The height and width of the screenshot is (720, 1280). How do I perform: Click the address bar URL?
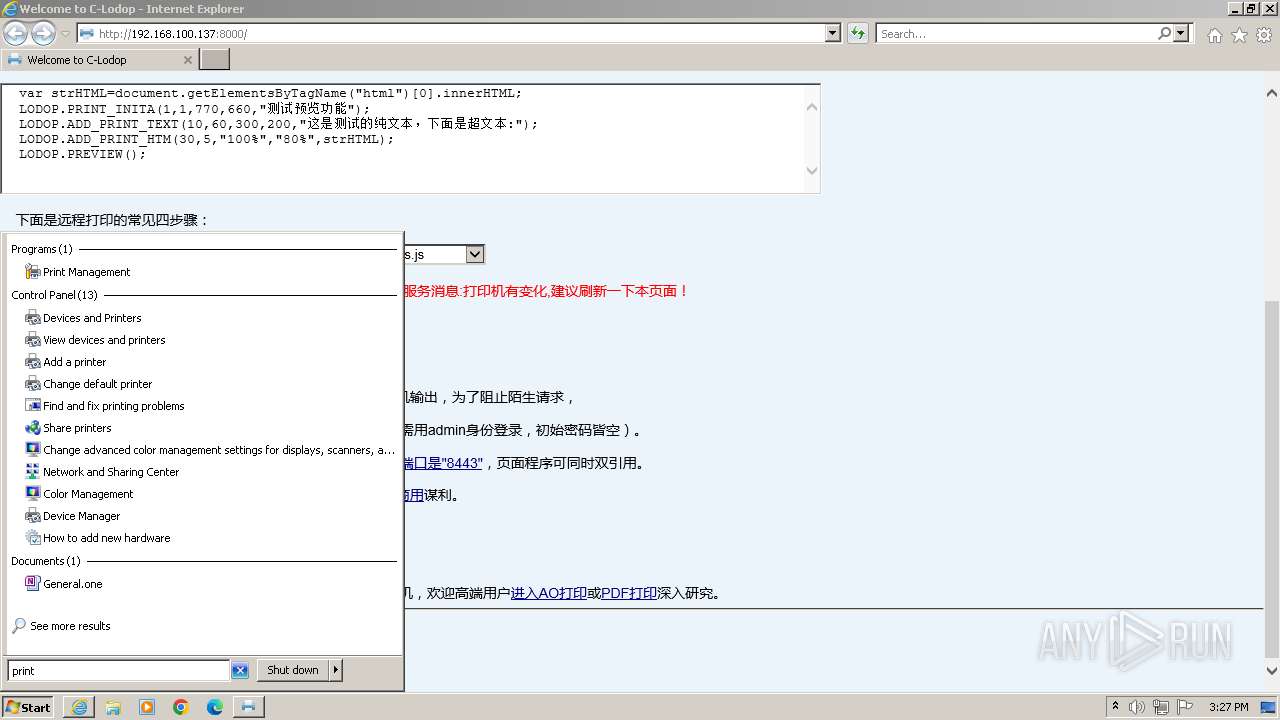172,34
